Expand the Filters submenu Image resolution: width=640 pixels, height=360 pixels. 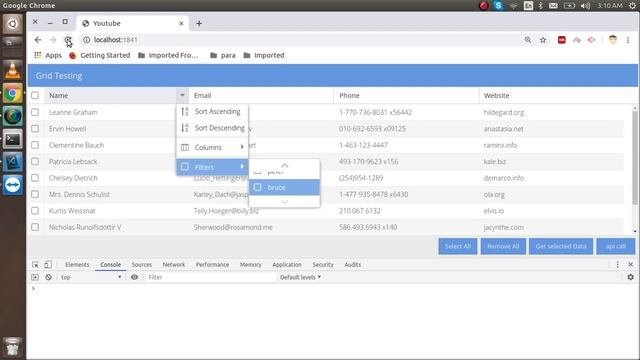click(212, 167)
